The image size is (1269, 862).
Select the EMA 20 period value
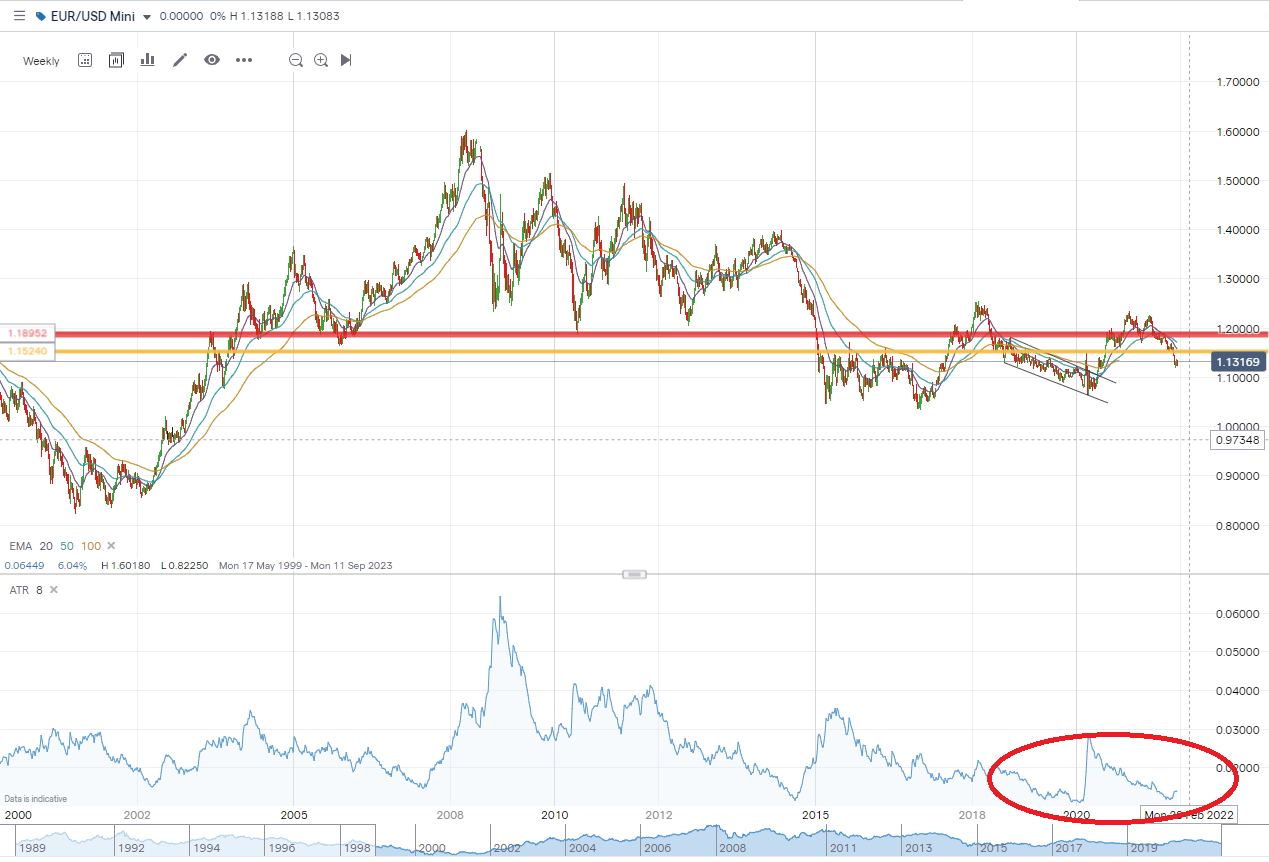[x=46, y=546]
